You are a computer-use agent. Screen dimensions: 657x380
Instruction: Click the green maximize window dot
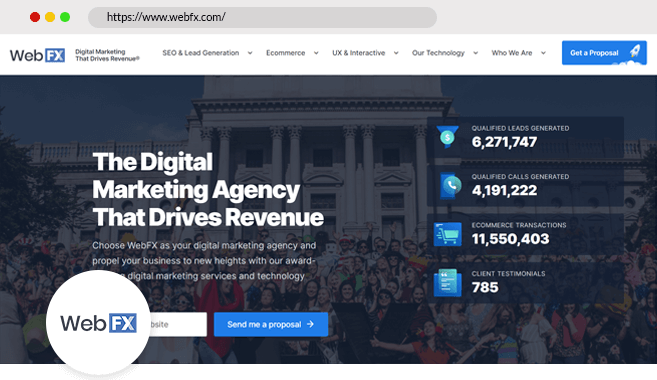tap(65, 17)
